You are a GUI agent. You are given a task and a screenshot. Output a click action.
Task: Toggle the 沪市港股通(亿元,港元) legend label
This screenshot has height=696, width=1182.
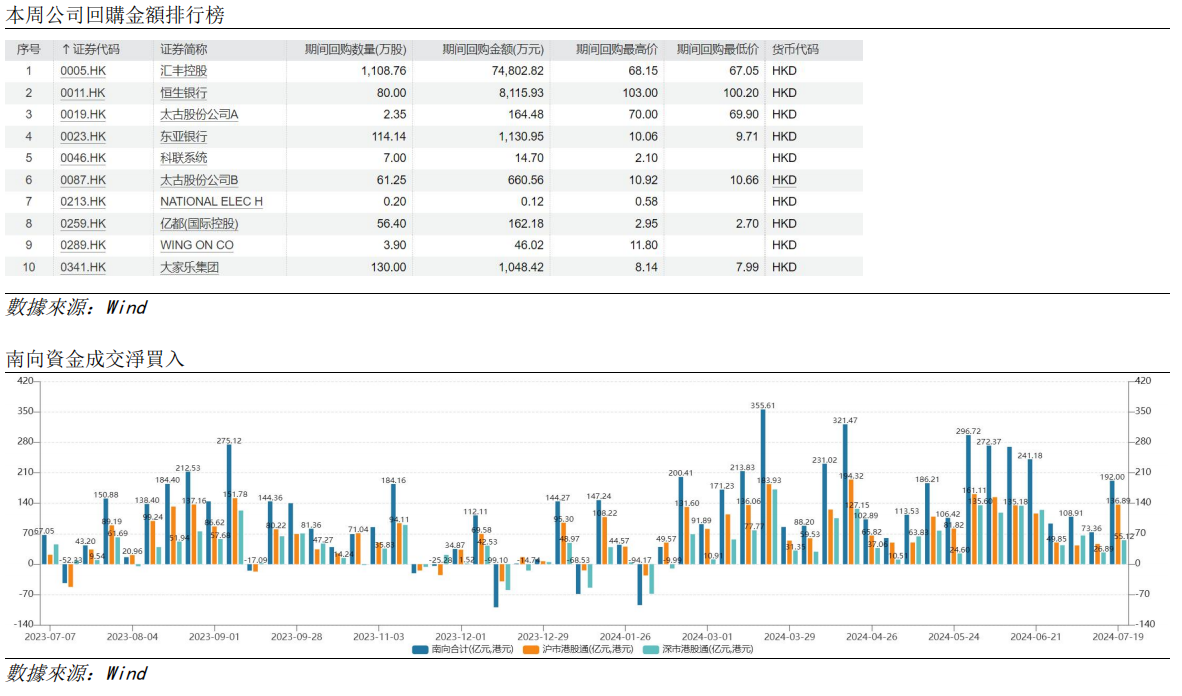[x=588, y=649]
